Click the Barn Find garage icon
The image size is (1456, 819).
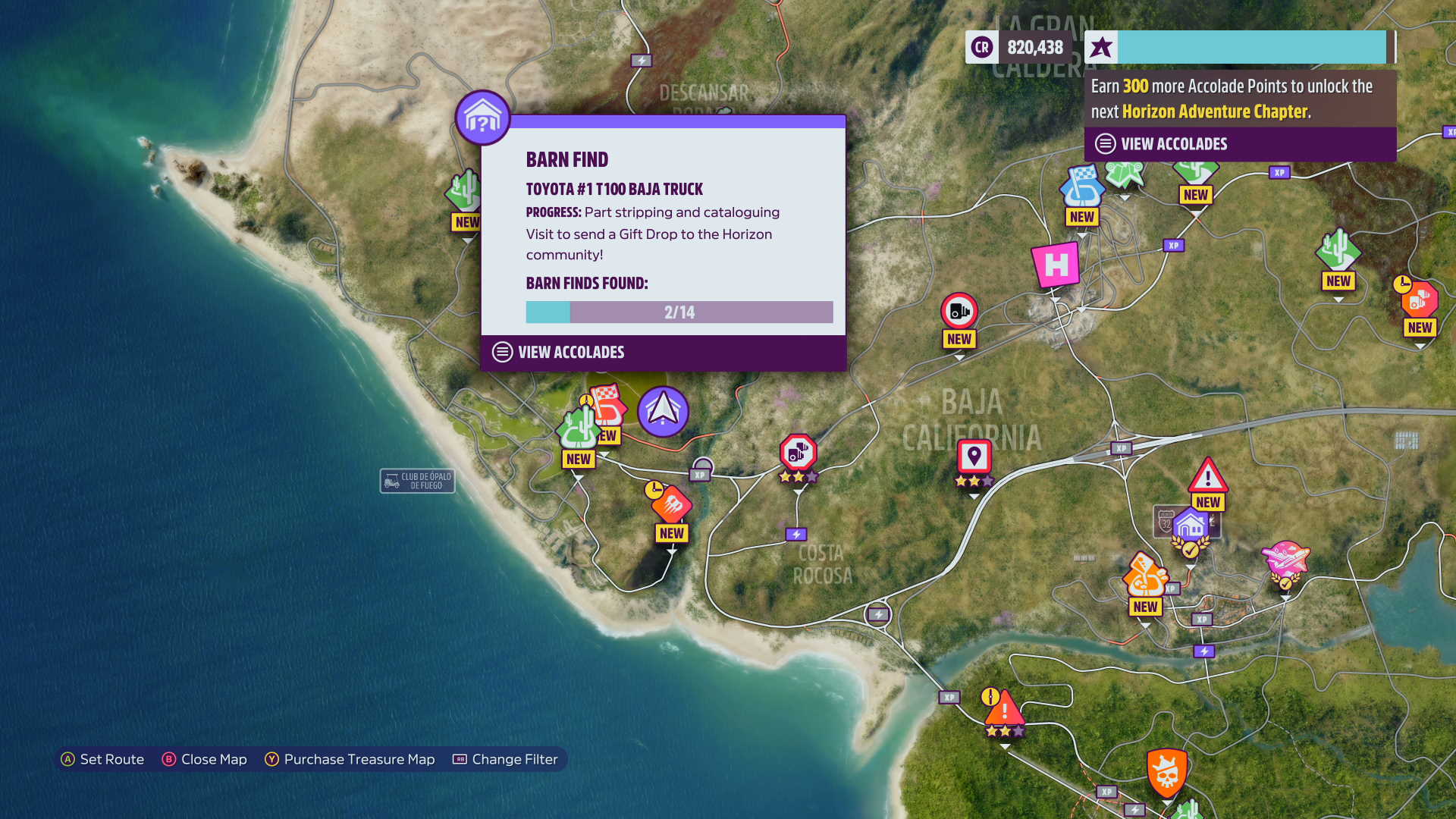482,118
